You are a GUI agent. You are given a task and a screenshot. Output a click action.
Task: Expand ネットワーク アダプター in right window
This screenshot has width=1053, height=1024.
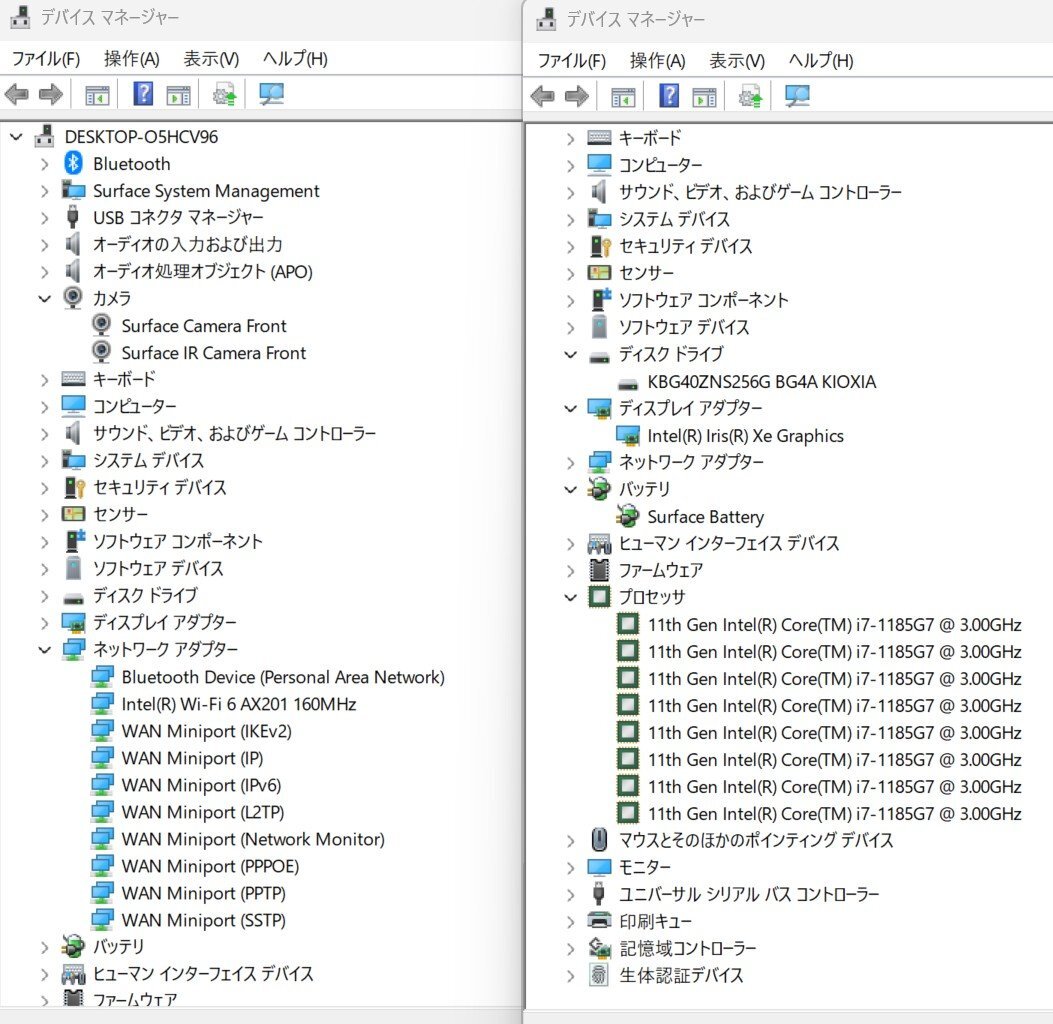coord(571,463)
